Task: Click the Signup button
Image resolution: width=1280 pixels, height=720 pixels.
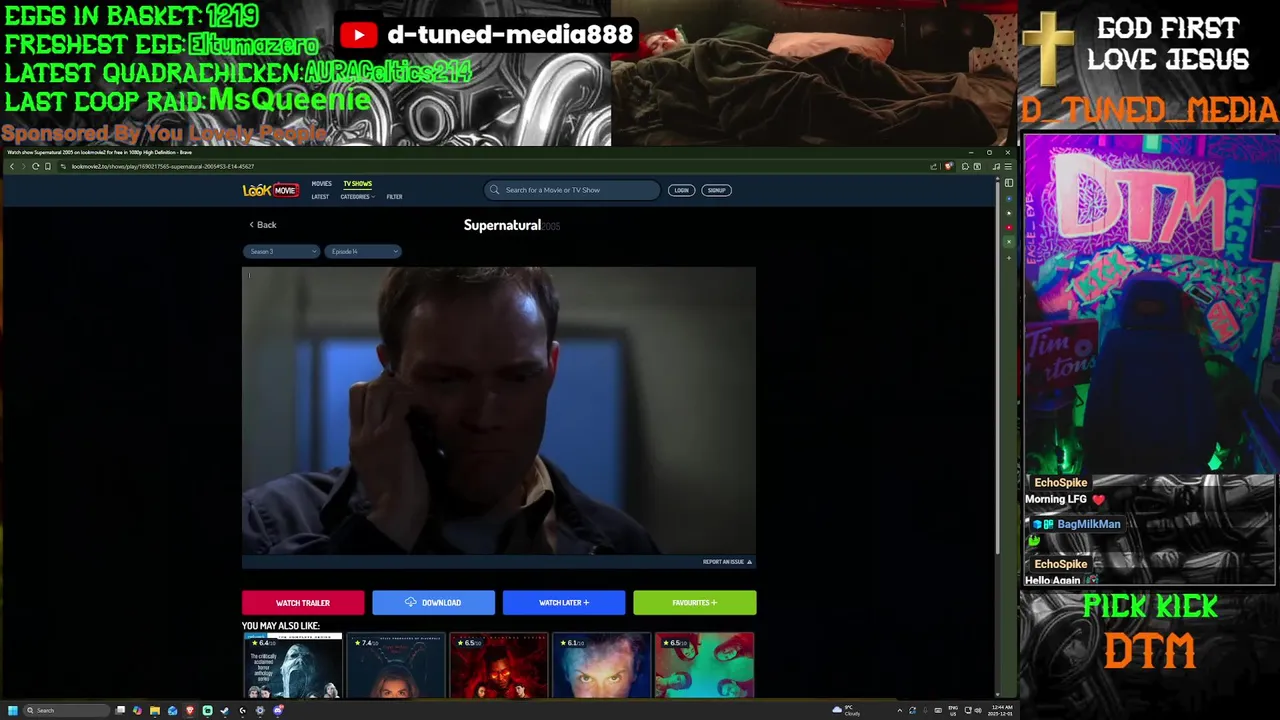Action: 716,190
